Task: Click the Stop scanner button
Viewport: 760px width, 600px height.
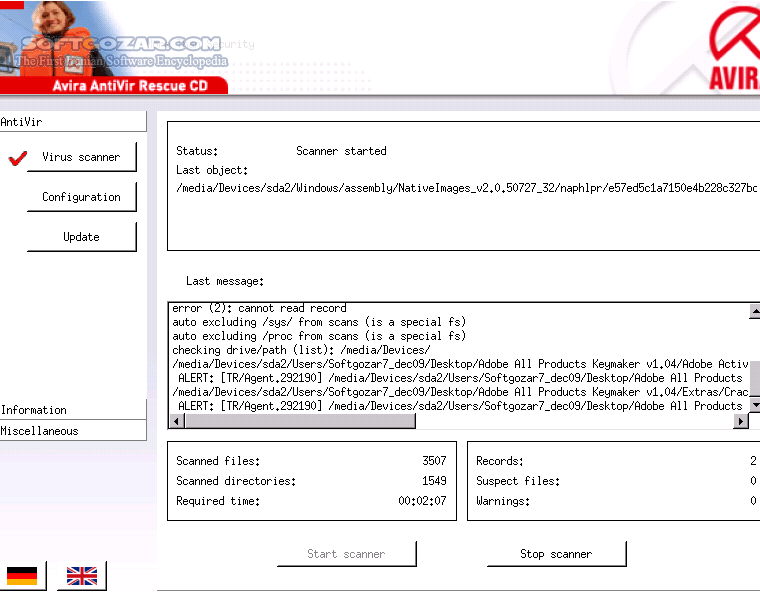Action: coord(556,554)
